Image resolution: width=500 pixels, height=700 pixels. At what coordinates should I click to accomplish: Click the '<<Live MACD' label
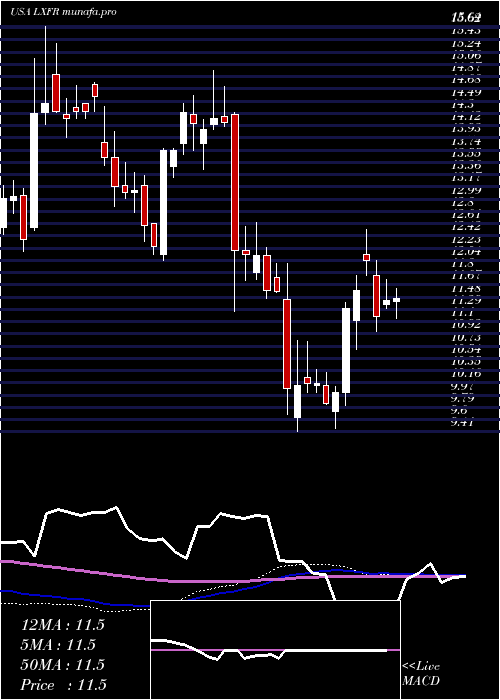click(421, 674)
